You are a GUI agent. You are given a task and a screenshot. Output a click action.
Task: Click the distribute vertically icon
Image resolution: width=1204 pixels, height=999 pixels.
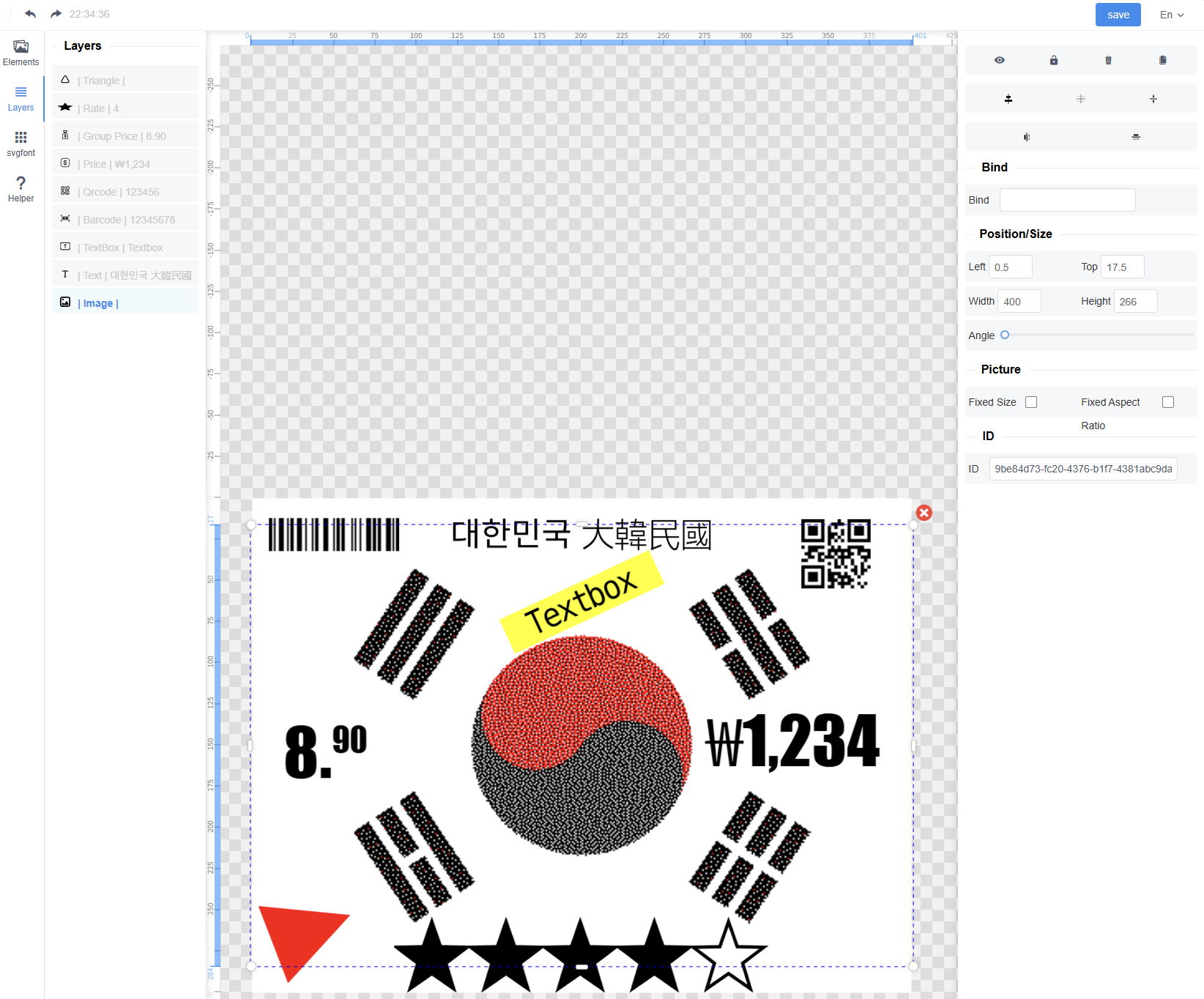[1136, 137]
